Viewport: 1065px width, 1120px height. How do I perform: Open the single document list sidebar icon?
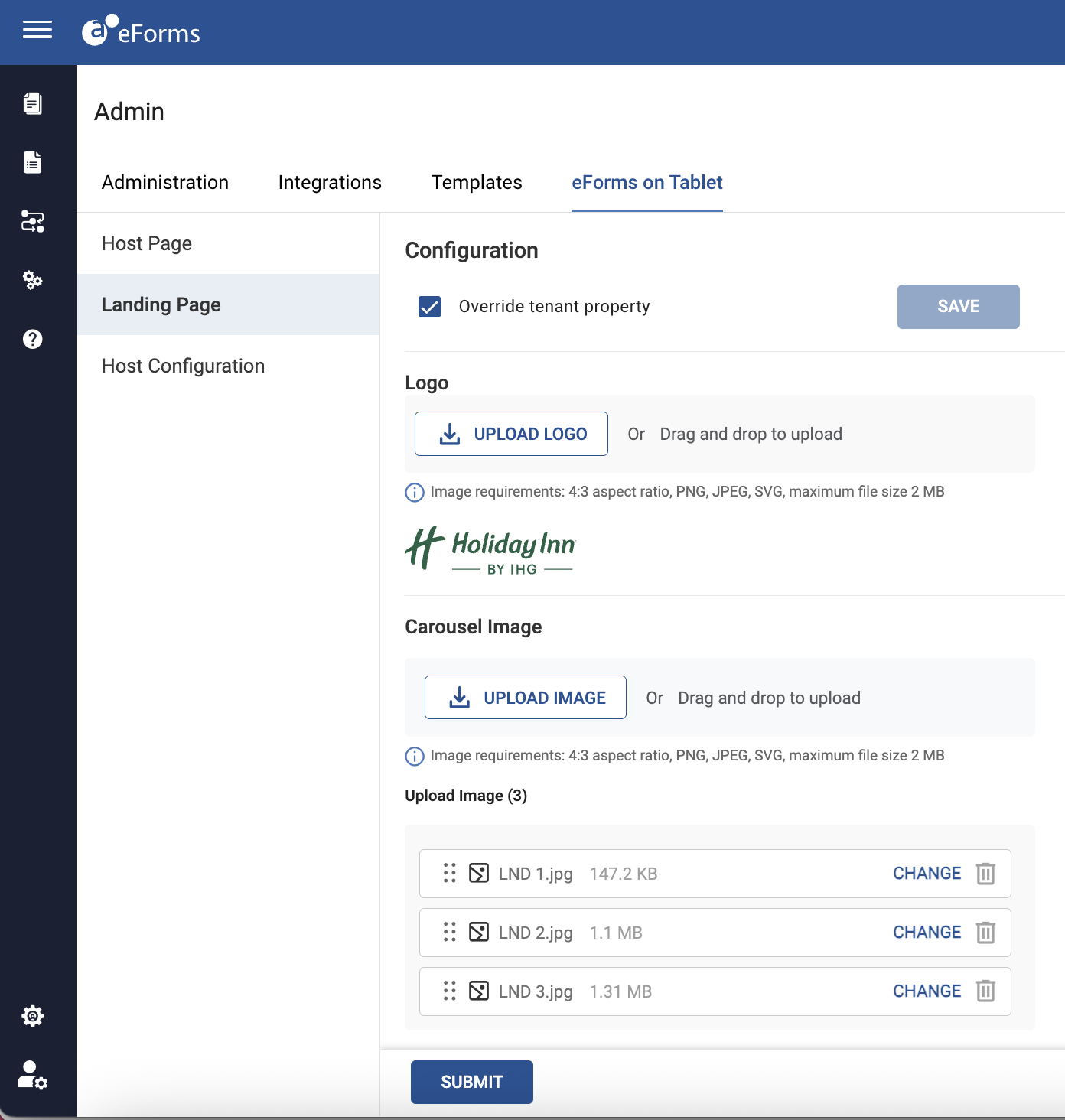point(32,162)
